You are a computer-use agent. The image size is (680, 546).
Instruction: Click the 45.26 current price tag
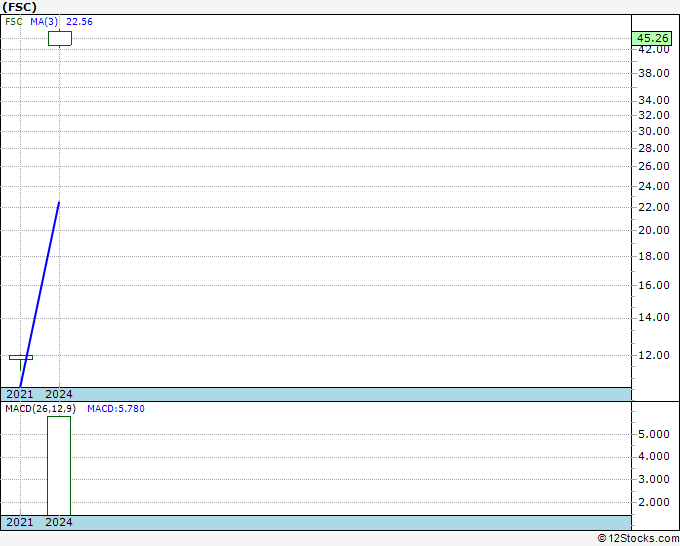click(x=652, y=38)
